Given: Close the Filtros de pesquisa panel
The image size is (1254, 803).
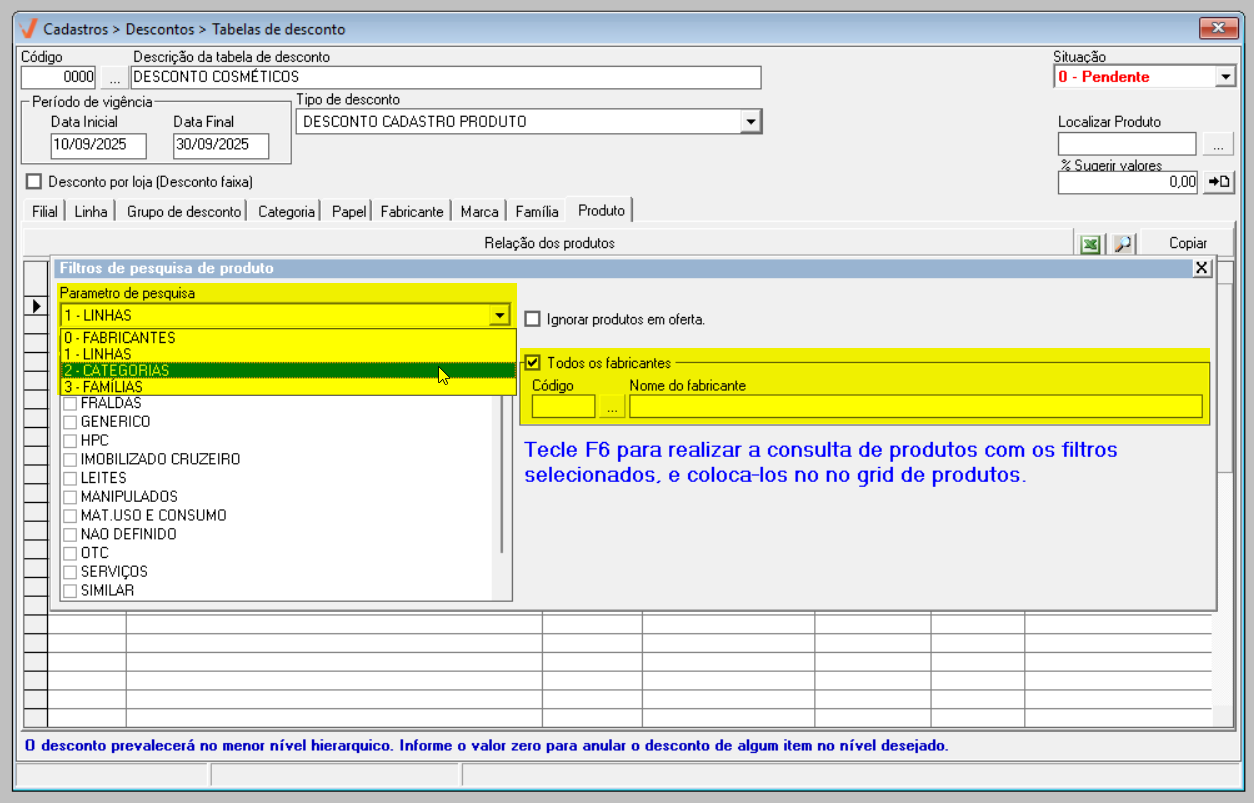Looking at the screenshot, I should 1202,268.
